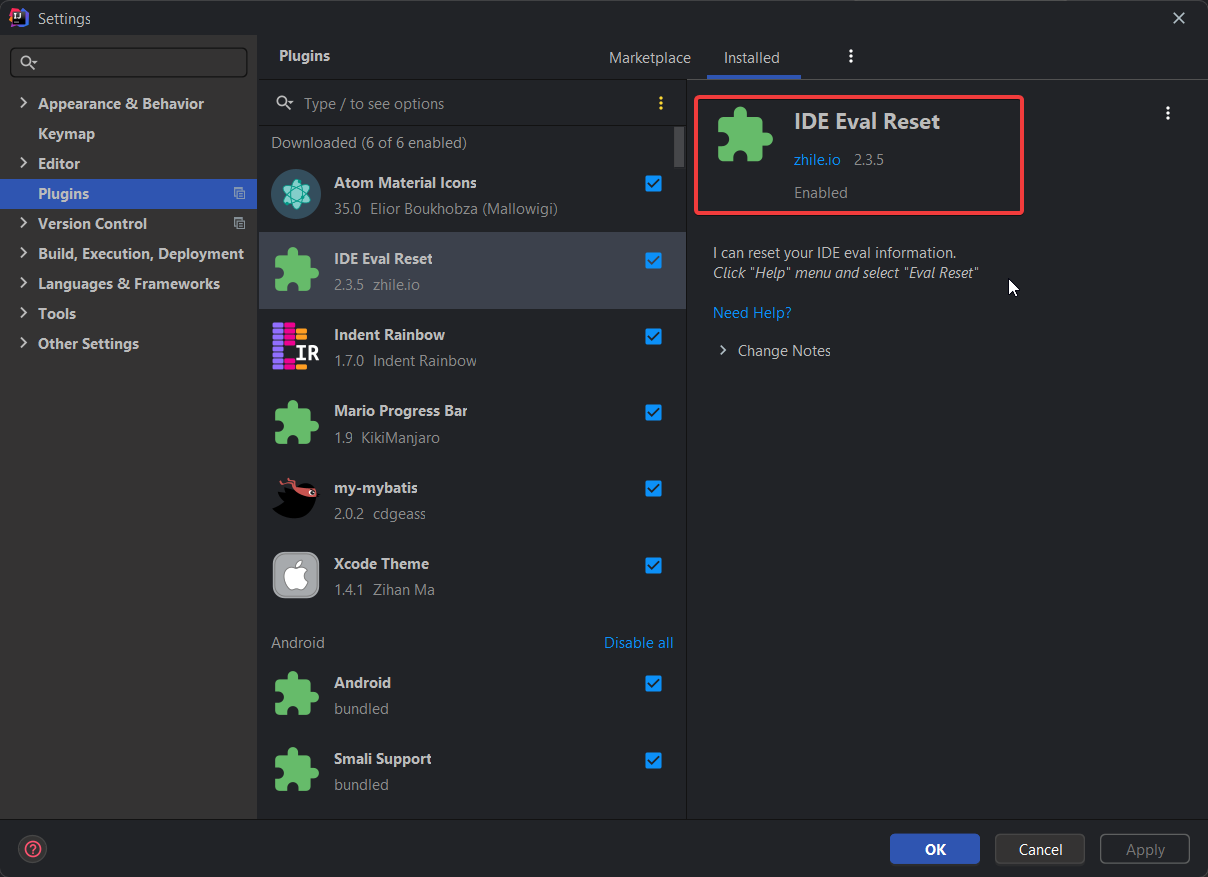
Task: Uncheck the IDE Eval Reset plugin
Action: tap(653, 260)
